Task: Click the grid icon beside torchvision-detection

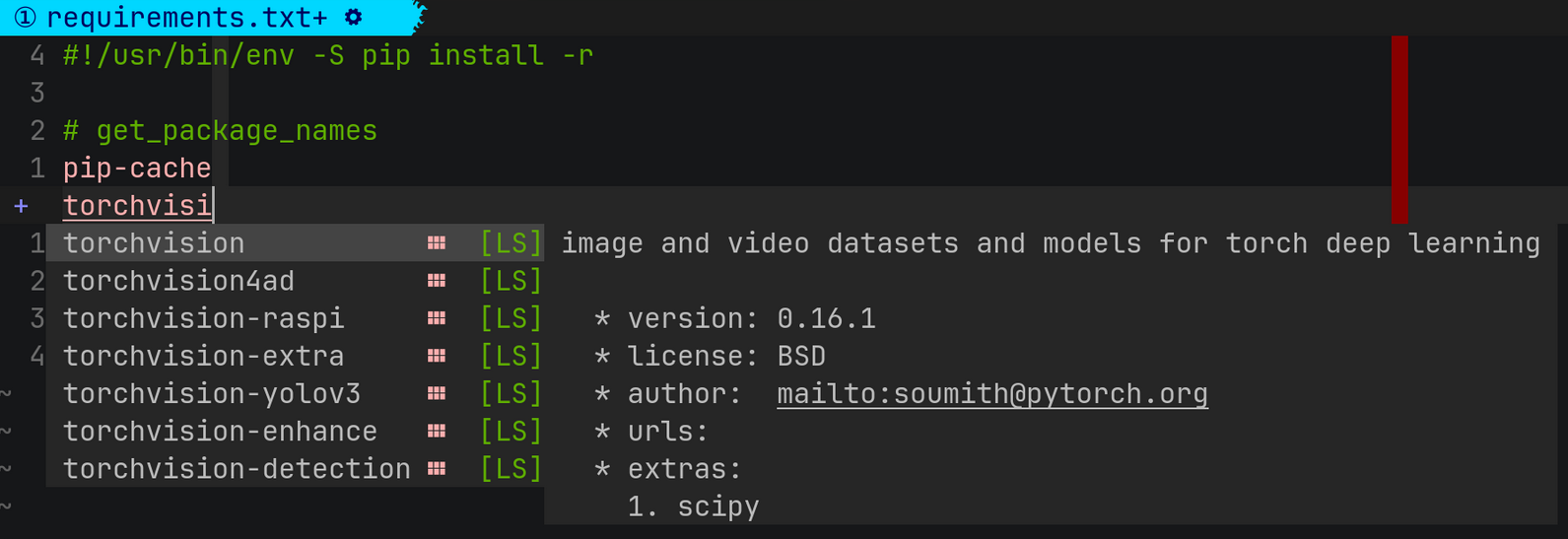Action: pos(437,469)
